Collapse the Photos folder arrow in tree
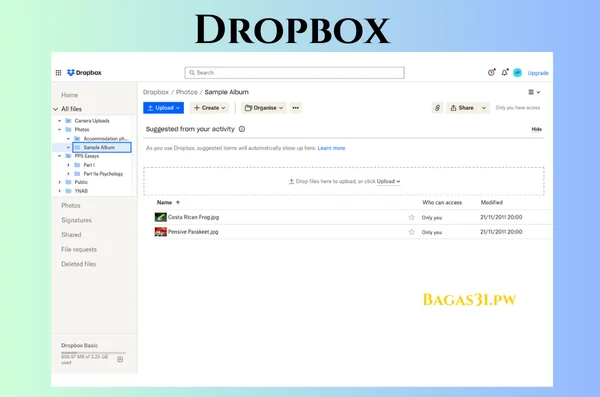600x397 pixels. pos(60,130)
